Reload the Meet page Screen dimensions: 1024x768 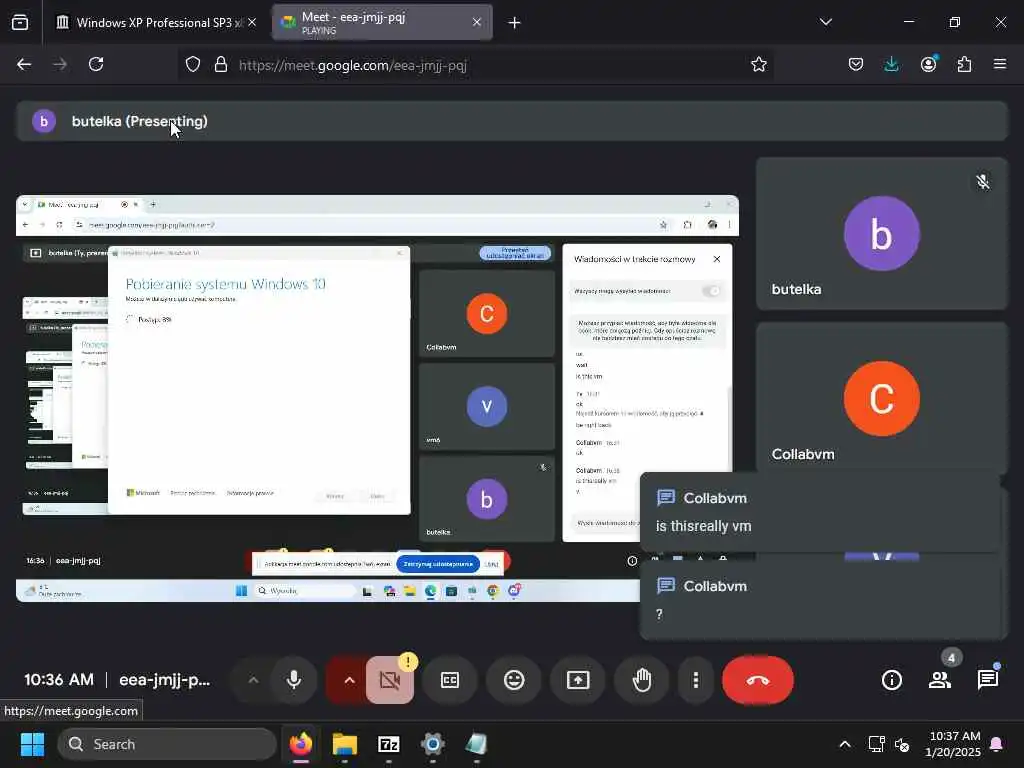click(x=96, y=64)
